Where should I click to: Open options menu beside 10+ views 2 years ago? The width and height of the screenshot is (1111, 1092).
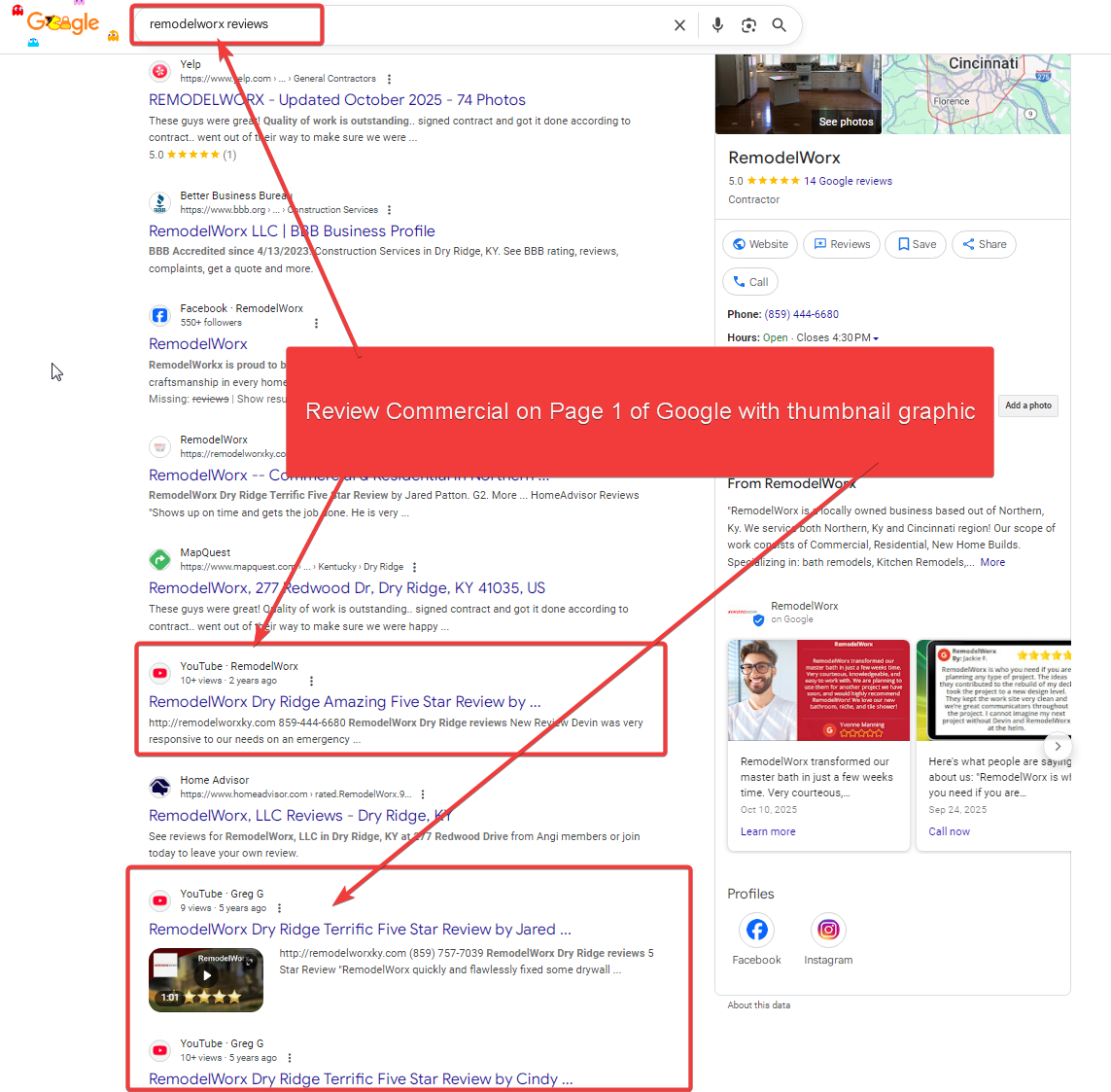[x=311, y=681]
